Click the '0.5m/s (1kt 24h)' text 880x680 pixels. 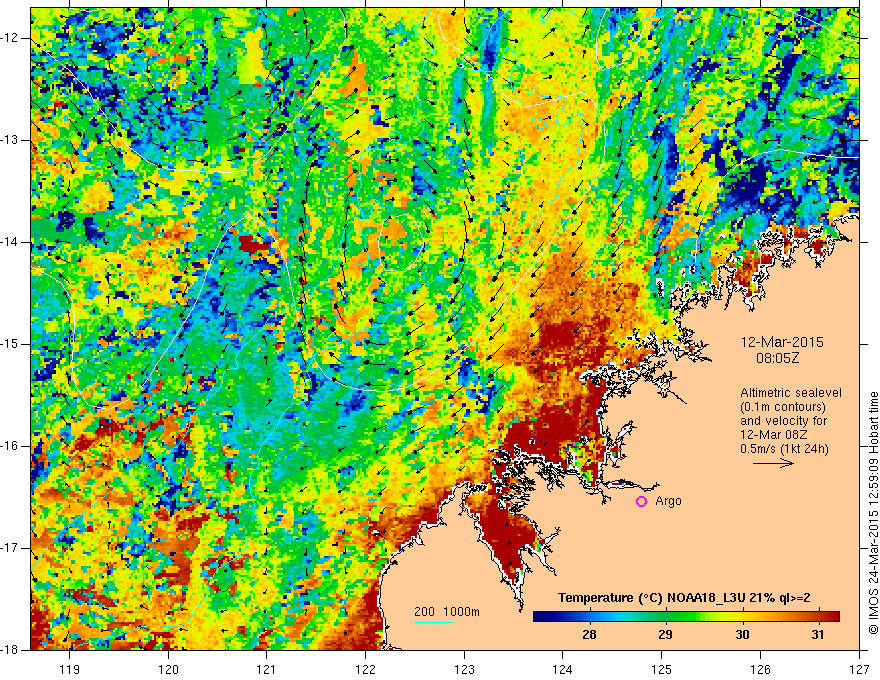(785, 448)
